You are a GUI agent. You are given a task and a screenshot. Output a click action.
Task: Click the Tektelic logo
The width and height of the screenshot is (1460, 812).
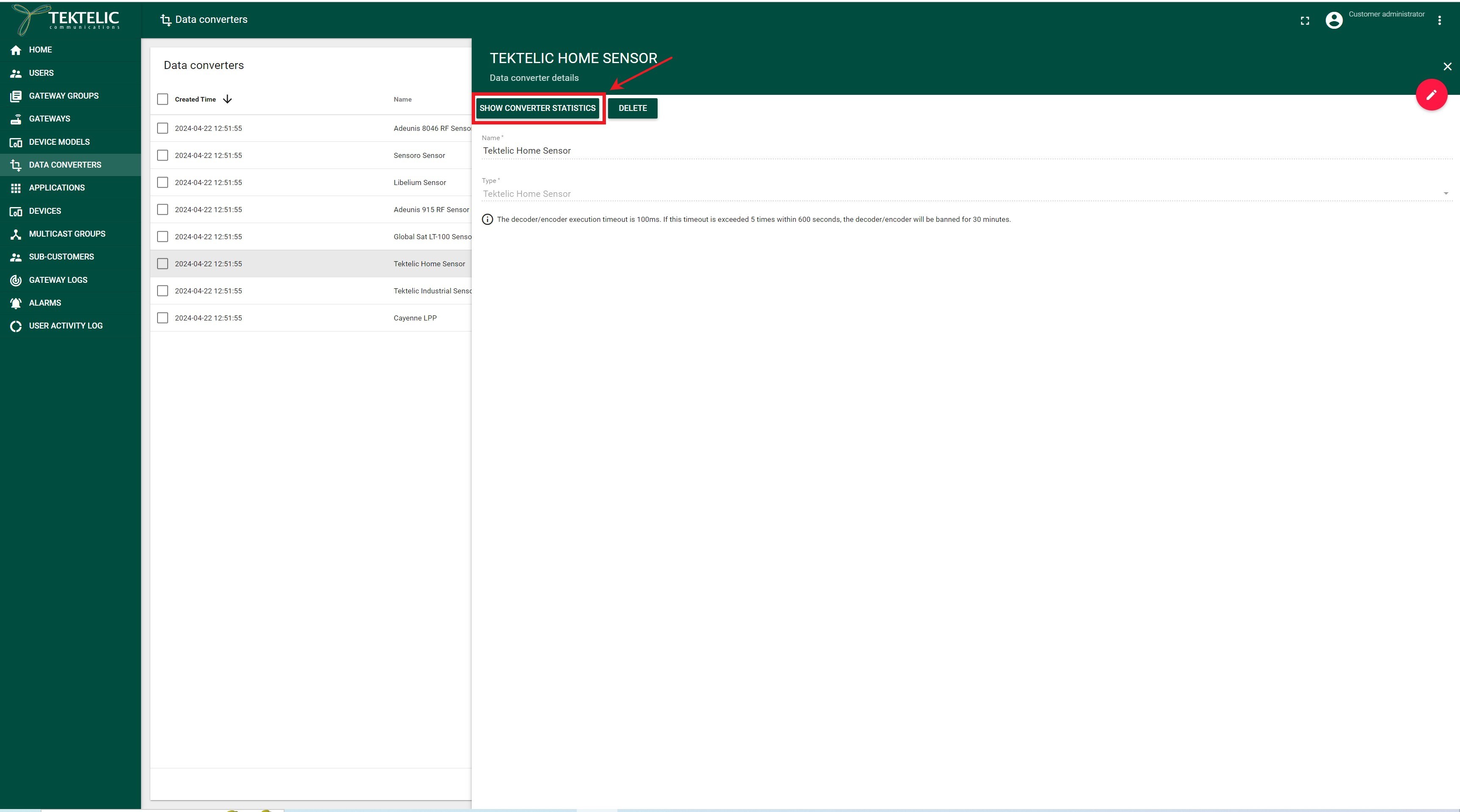tap(66, 19)
